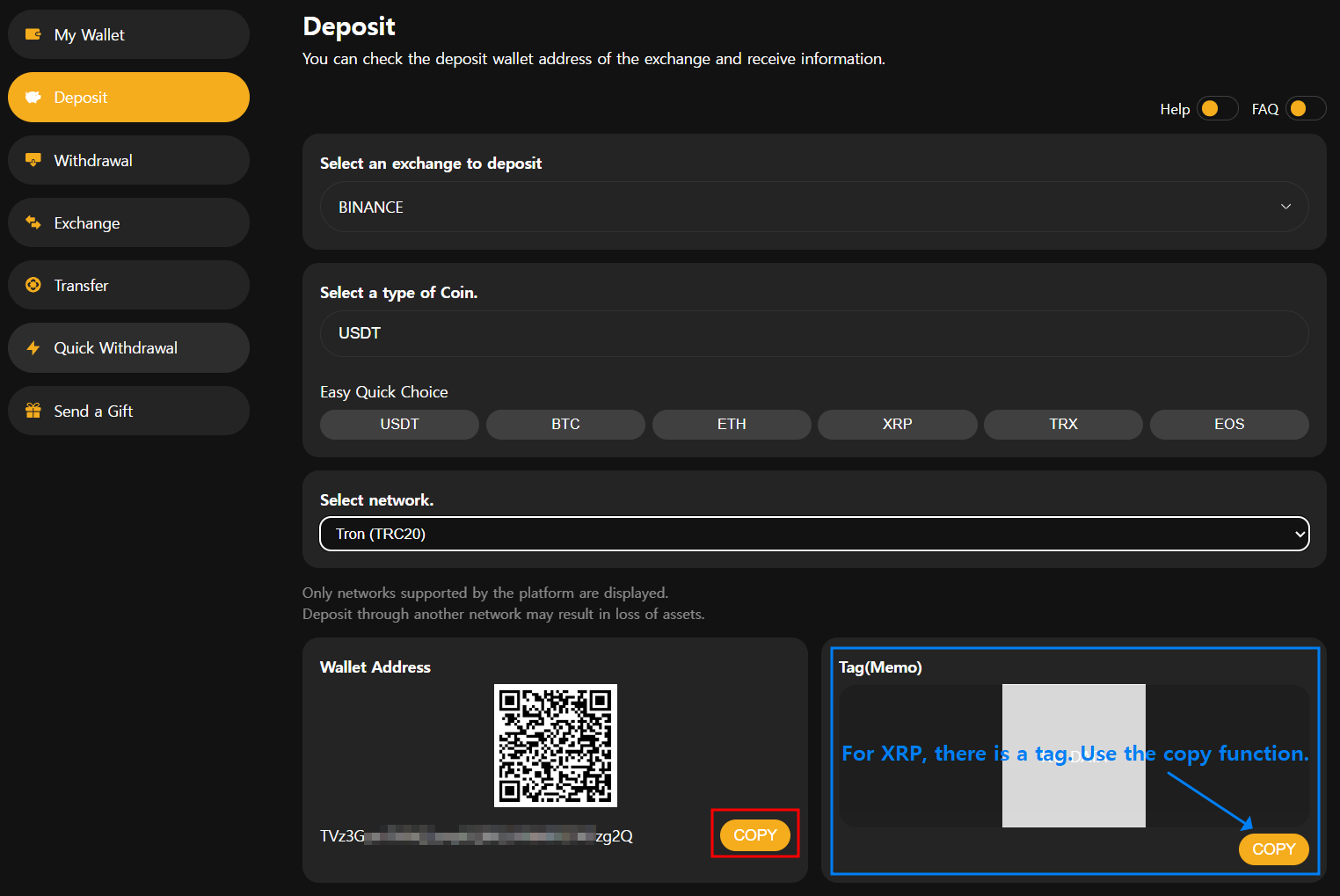Open the BINANCE exchange dropdown
Screen dimensions: 1340x896
[813, 207]
